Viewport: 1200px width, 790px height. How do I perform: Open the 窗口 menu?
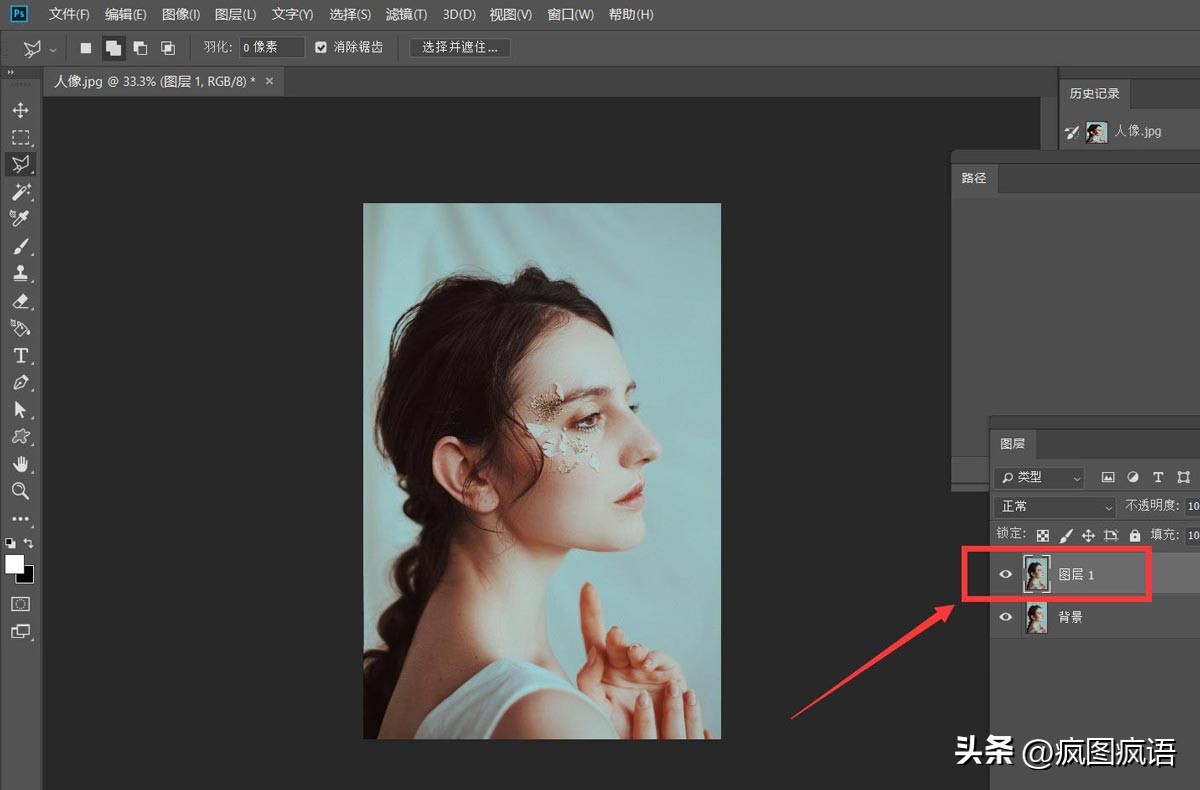(570, 14)
